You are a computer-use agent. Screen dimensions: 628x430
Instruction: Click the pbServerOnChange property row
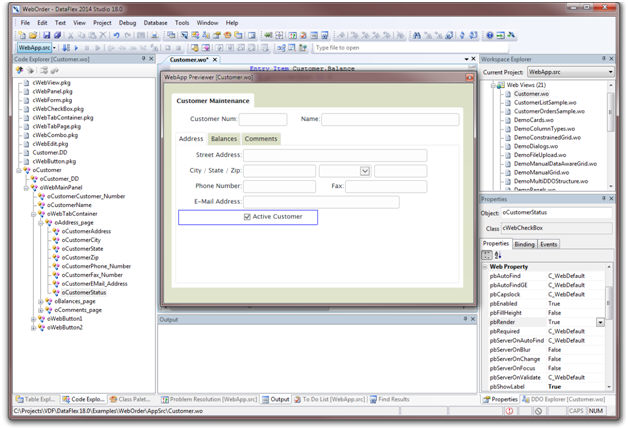click(545, 359)
